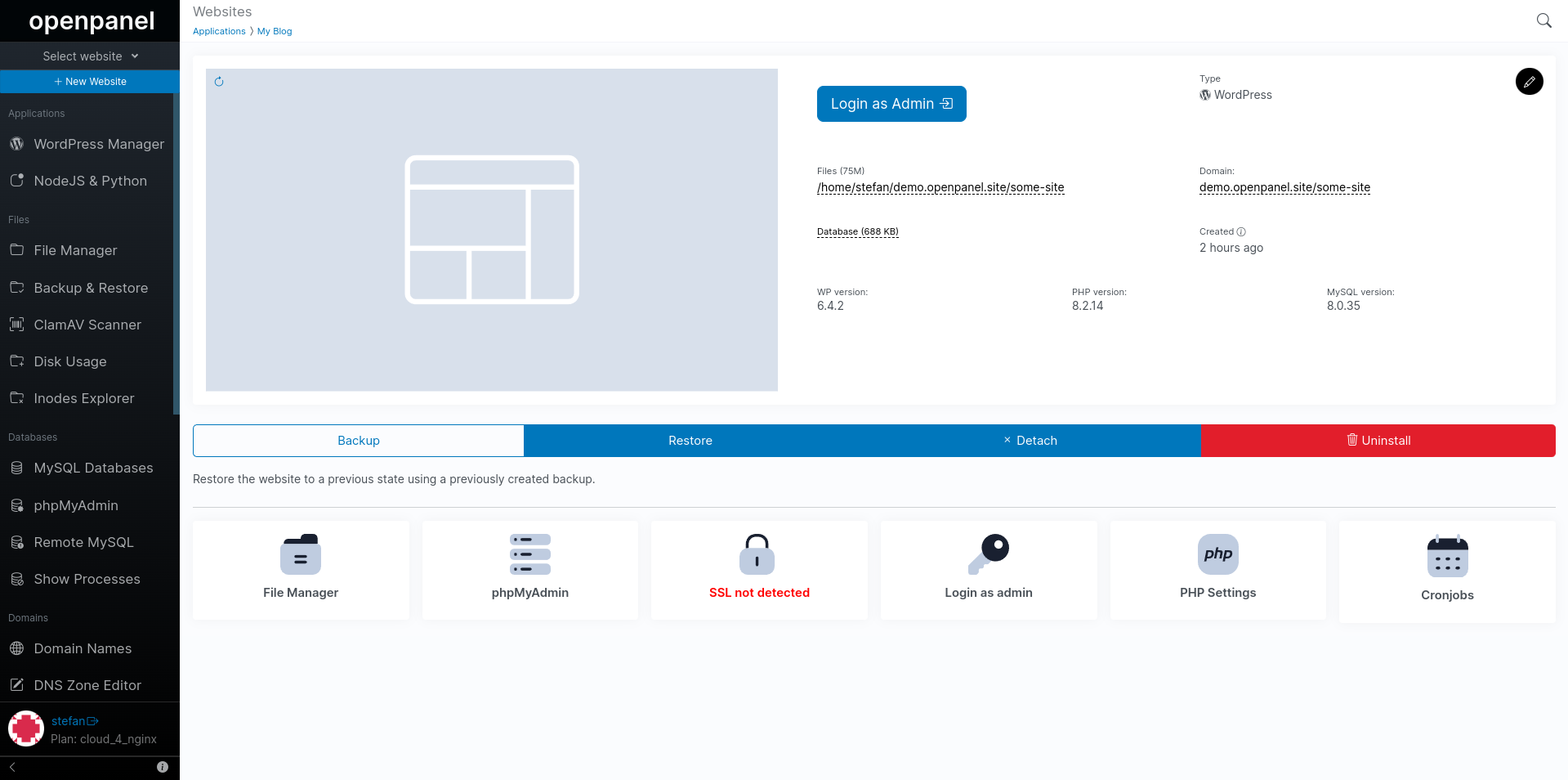Viewport: 1568px width, 780px height.
Task: Click the WP version 6.4.2 value
Action: tap(830, 306)
